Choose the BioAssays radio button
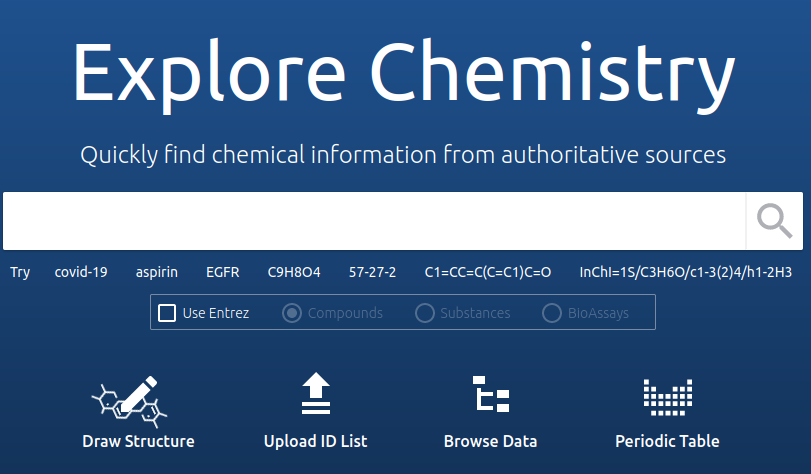The height and width of the screenshot is (474, 811). 552,313
